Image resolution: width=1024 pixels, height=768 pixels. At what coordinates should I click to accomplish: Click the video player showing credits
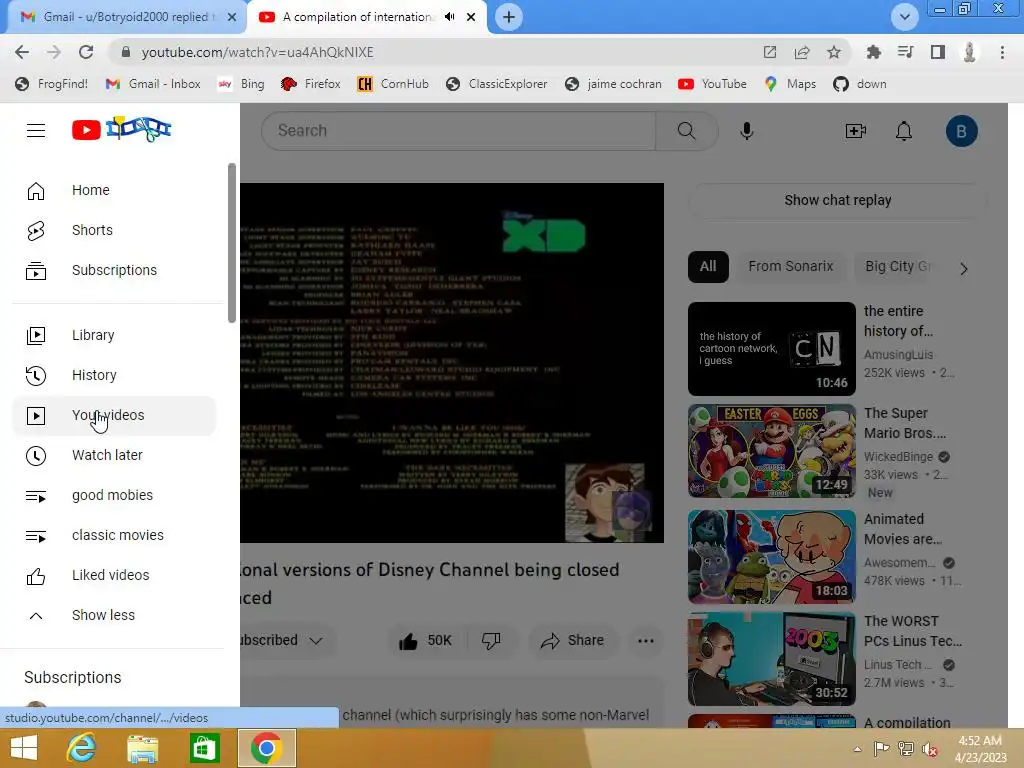coord(452,362)
